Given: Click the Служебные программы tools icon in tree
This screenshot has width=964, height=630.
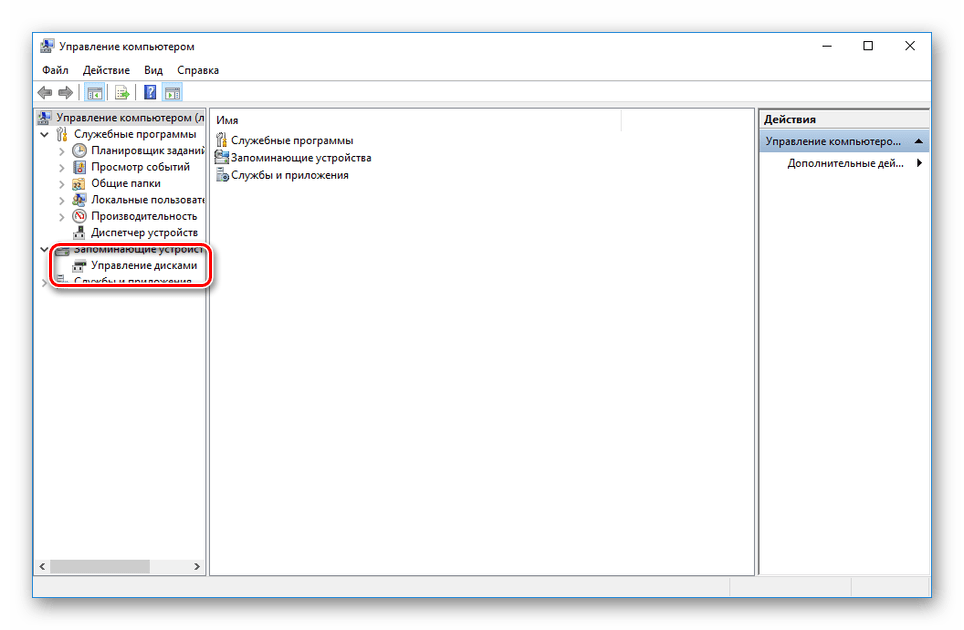Looking at the screenshot, I should [62, 134].
